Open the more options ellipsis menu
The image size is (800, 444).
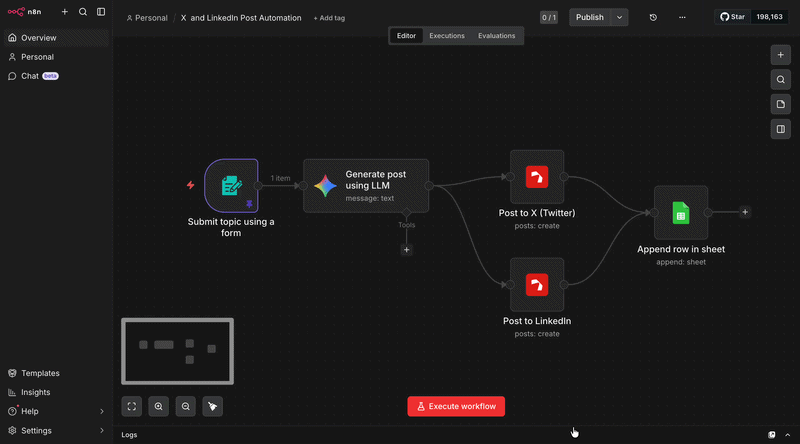click(x=682, y=17)
